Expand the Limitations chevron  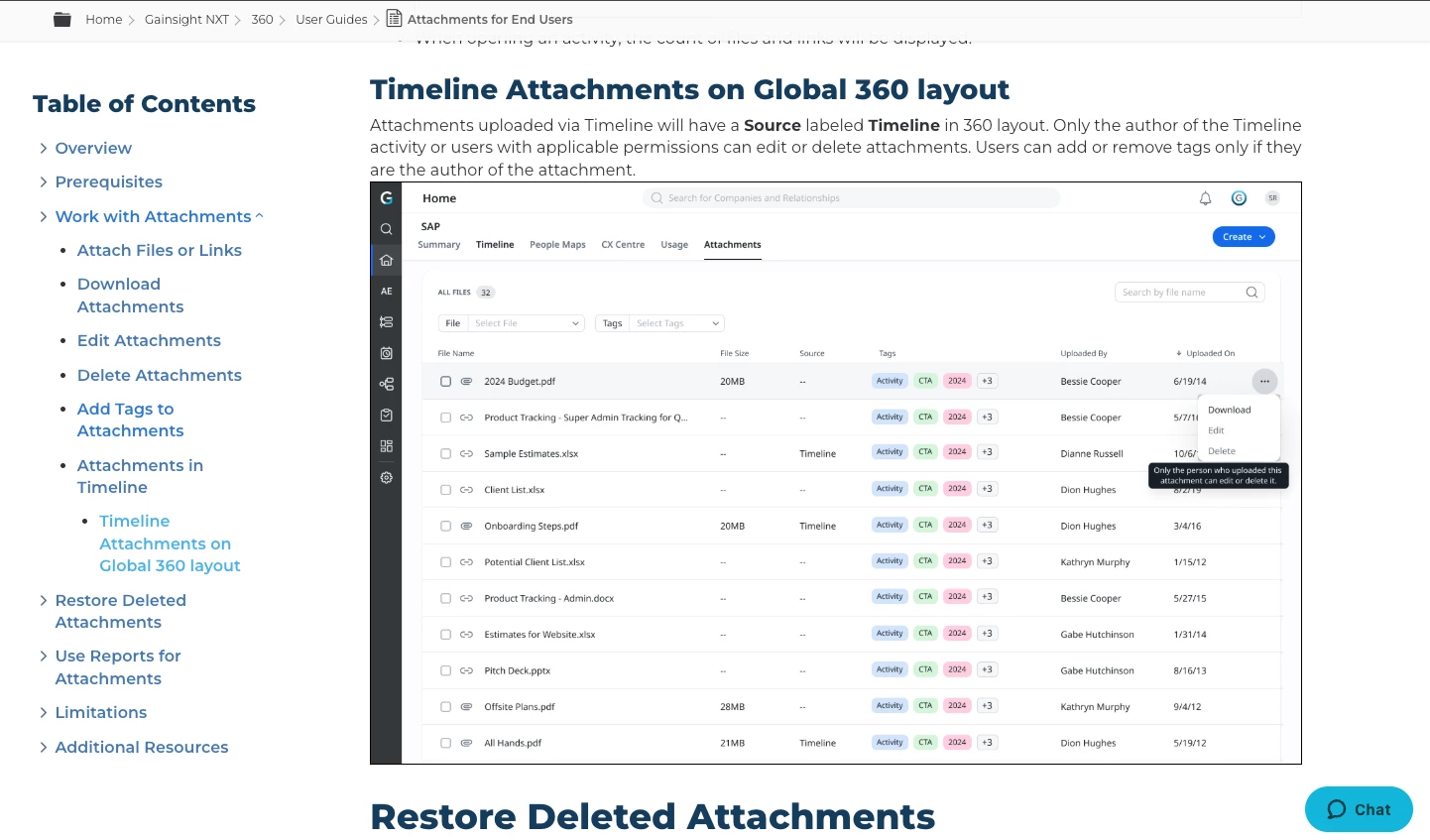point(43,712)
